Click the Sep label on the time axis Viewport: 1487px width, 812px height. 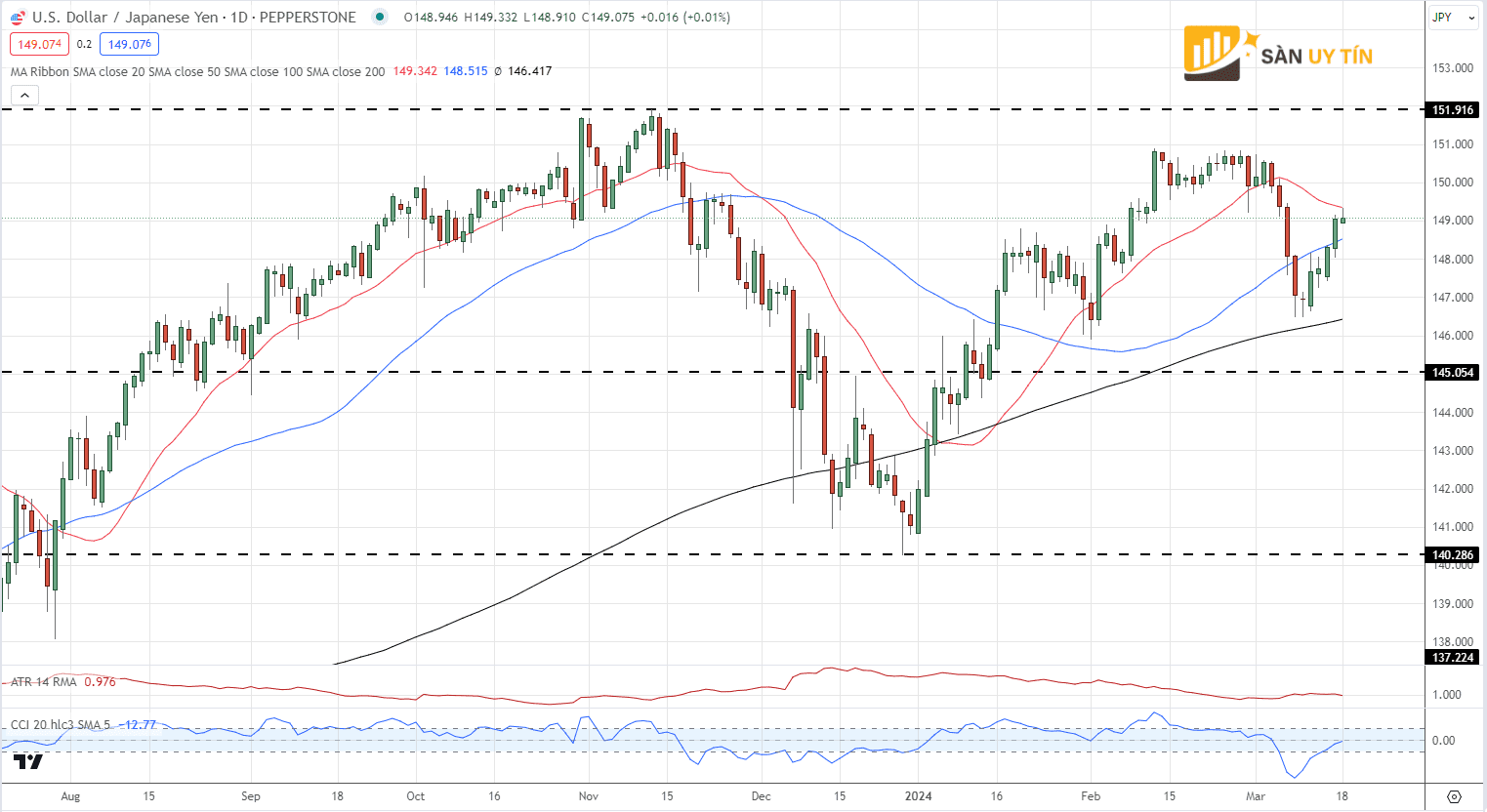coord(251,796)
